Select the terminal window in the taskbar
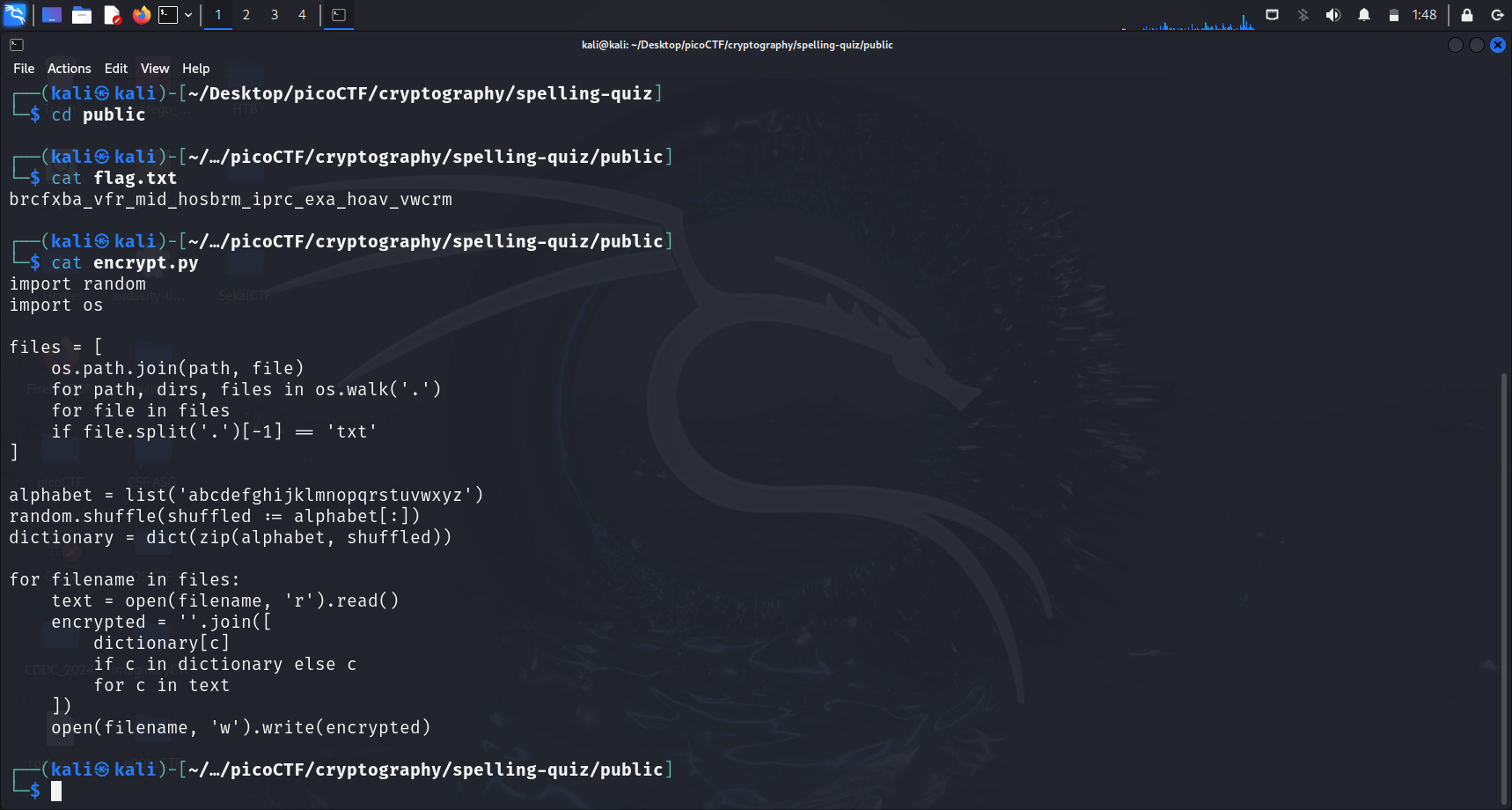This screenshot has height=810, width=1512. (x=339, y=15)
